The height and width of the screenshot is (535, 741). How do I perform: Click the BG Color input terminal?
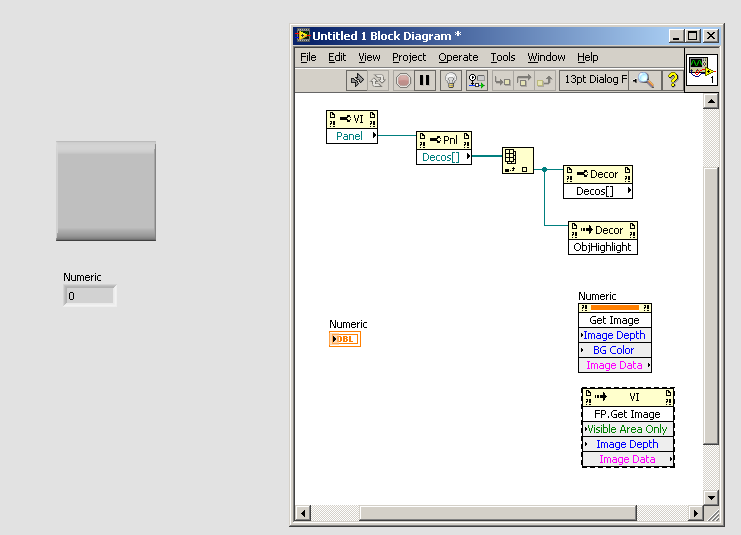(615, 350)
